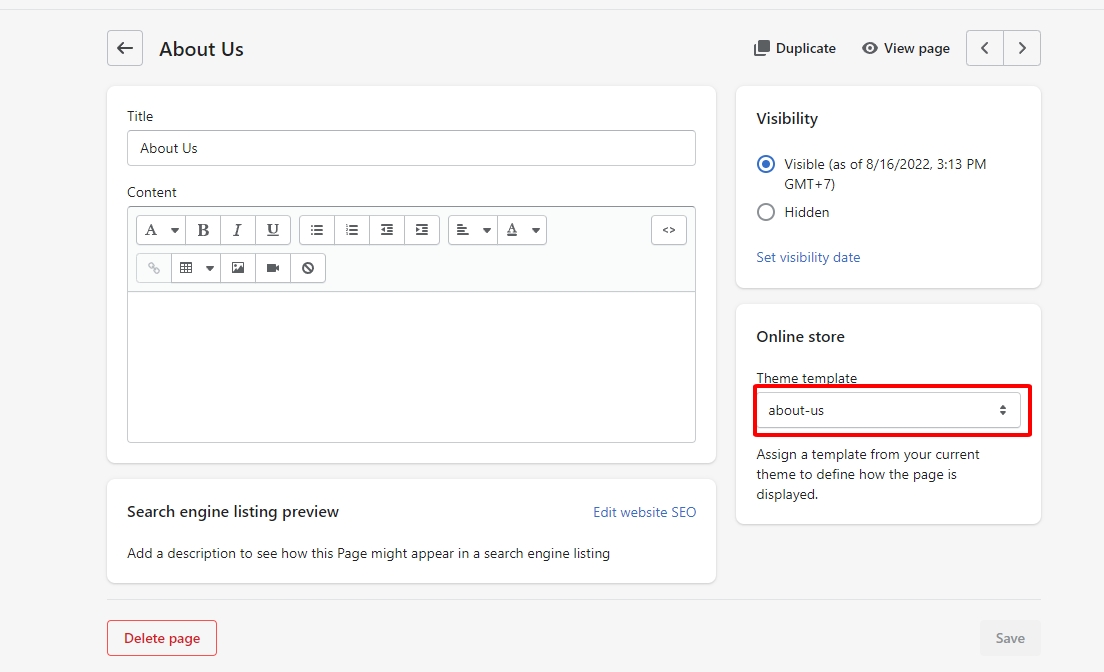Expand the insert table dropdown
The image size is (1104, 672).
196,268
